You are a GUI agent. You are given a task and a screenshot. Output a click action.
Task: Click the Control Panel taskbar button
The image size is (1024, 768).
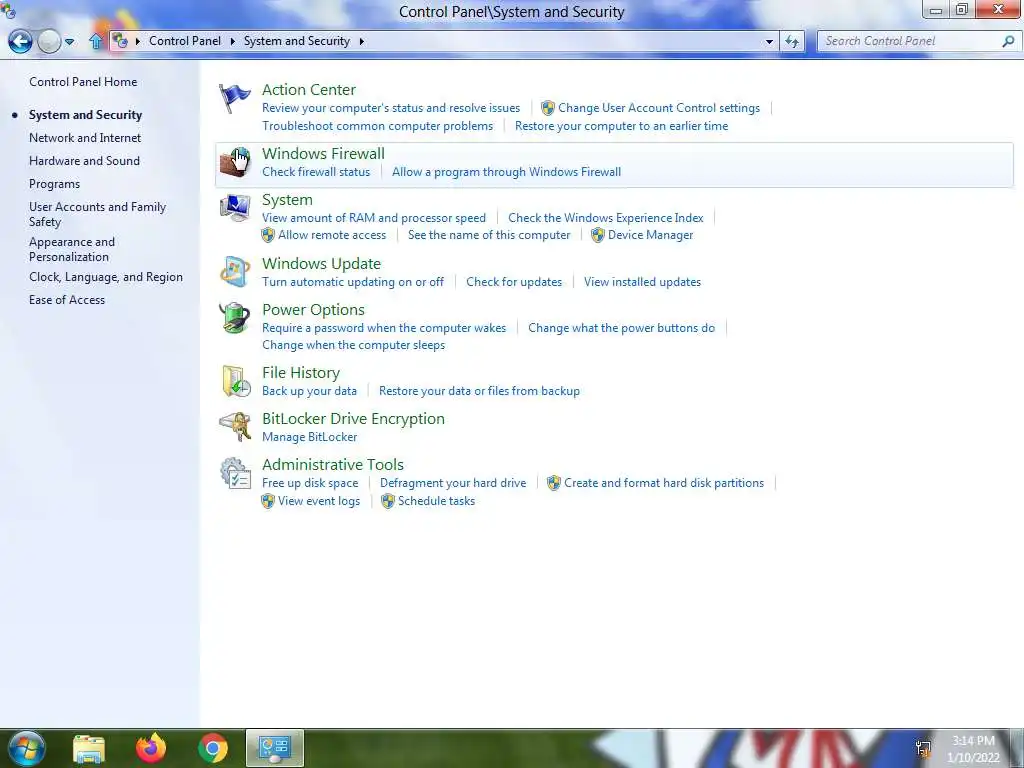click(x=275, y=748)
